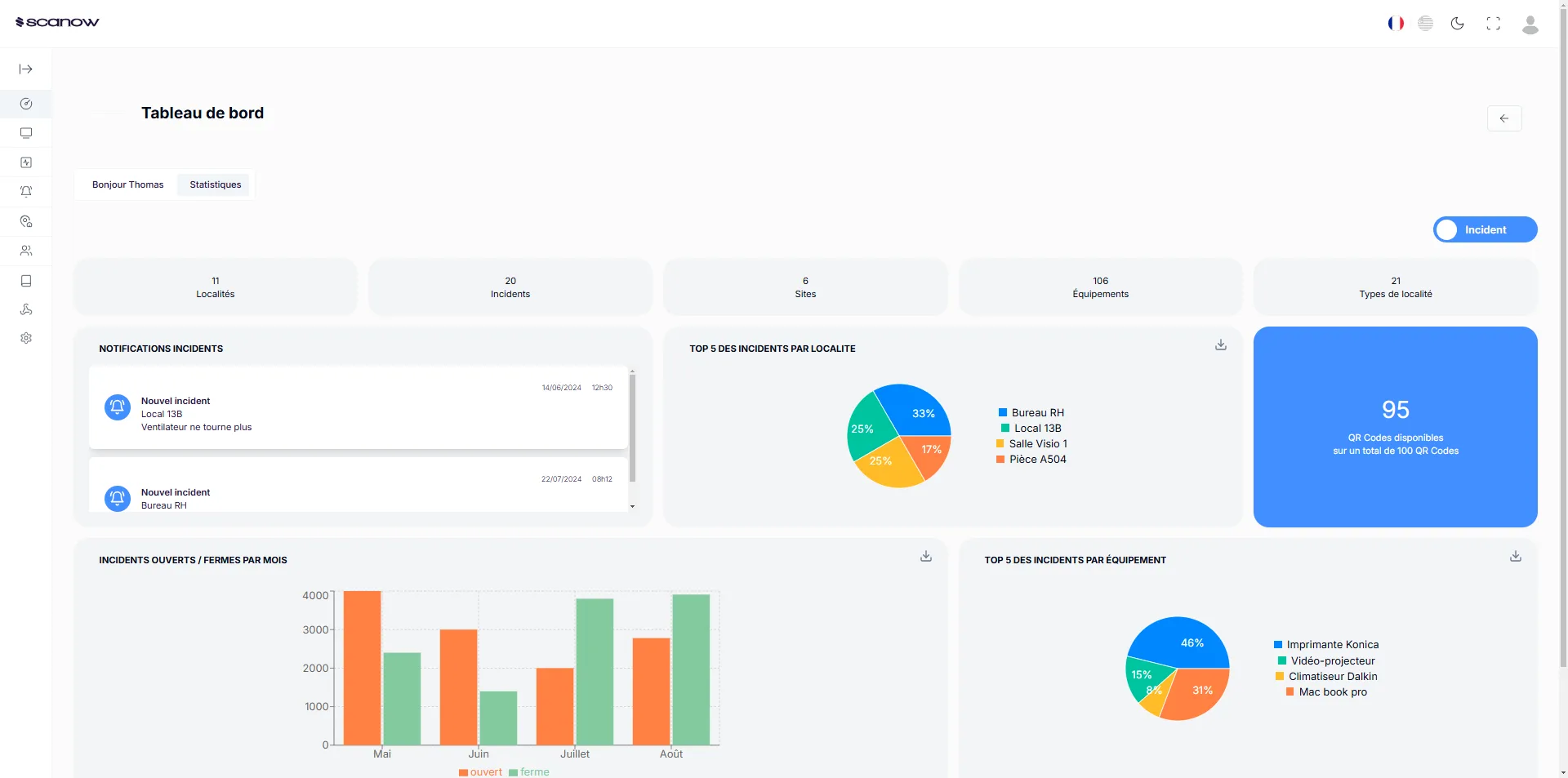Click the back arrow button
This screenshot has width=1568, height=778.
pyautogui.click(x=1504, y=118)
